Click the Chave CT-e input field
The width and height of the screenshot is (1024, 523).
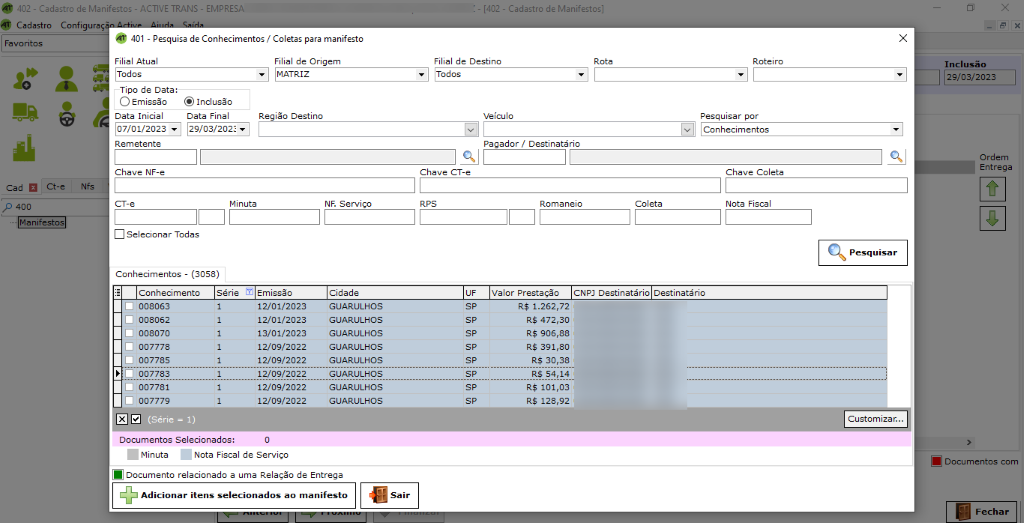click(x=570, y=185)
